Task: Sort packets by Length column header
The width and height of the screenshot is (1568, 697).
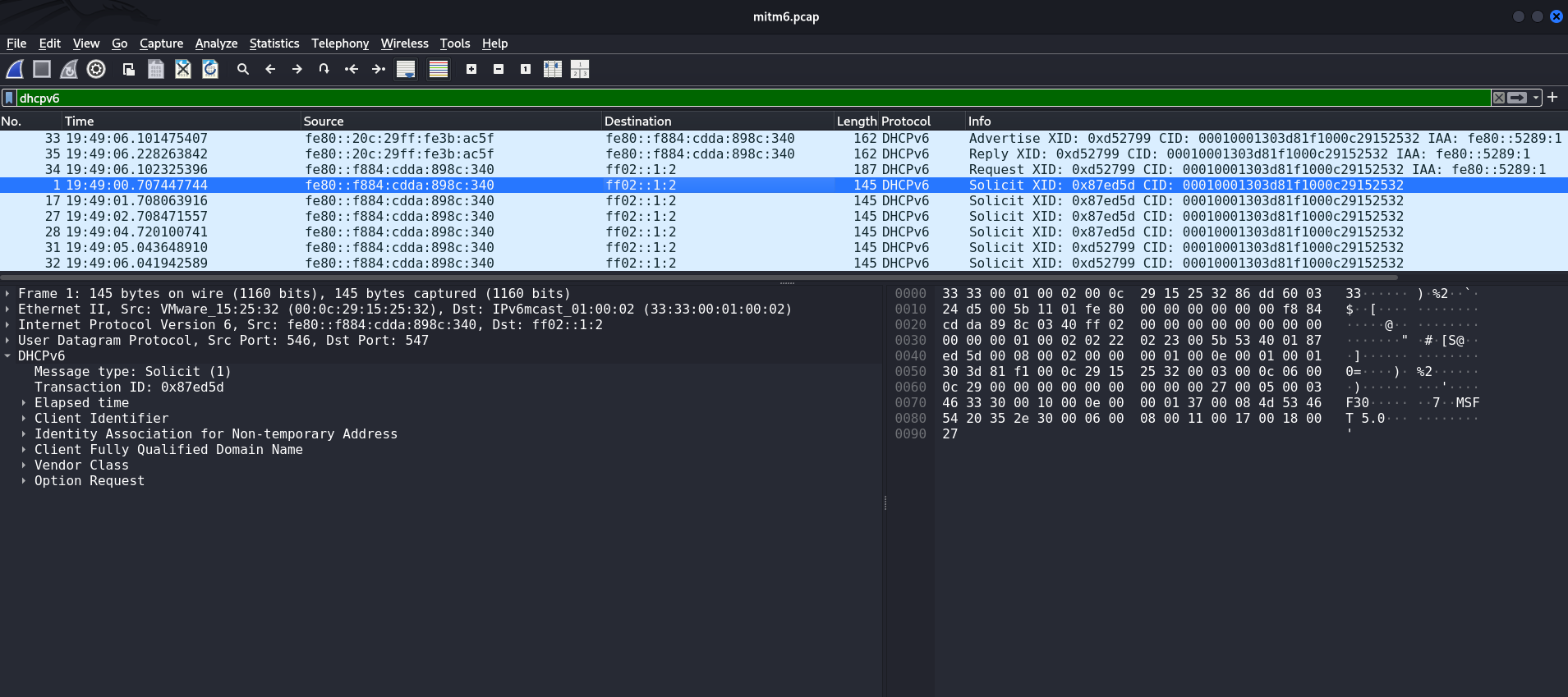Action: click(857, 122)
